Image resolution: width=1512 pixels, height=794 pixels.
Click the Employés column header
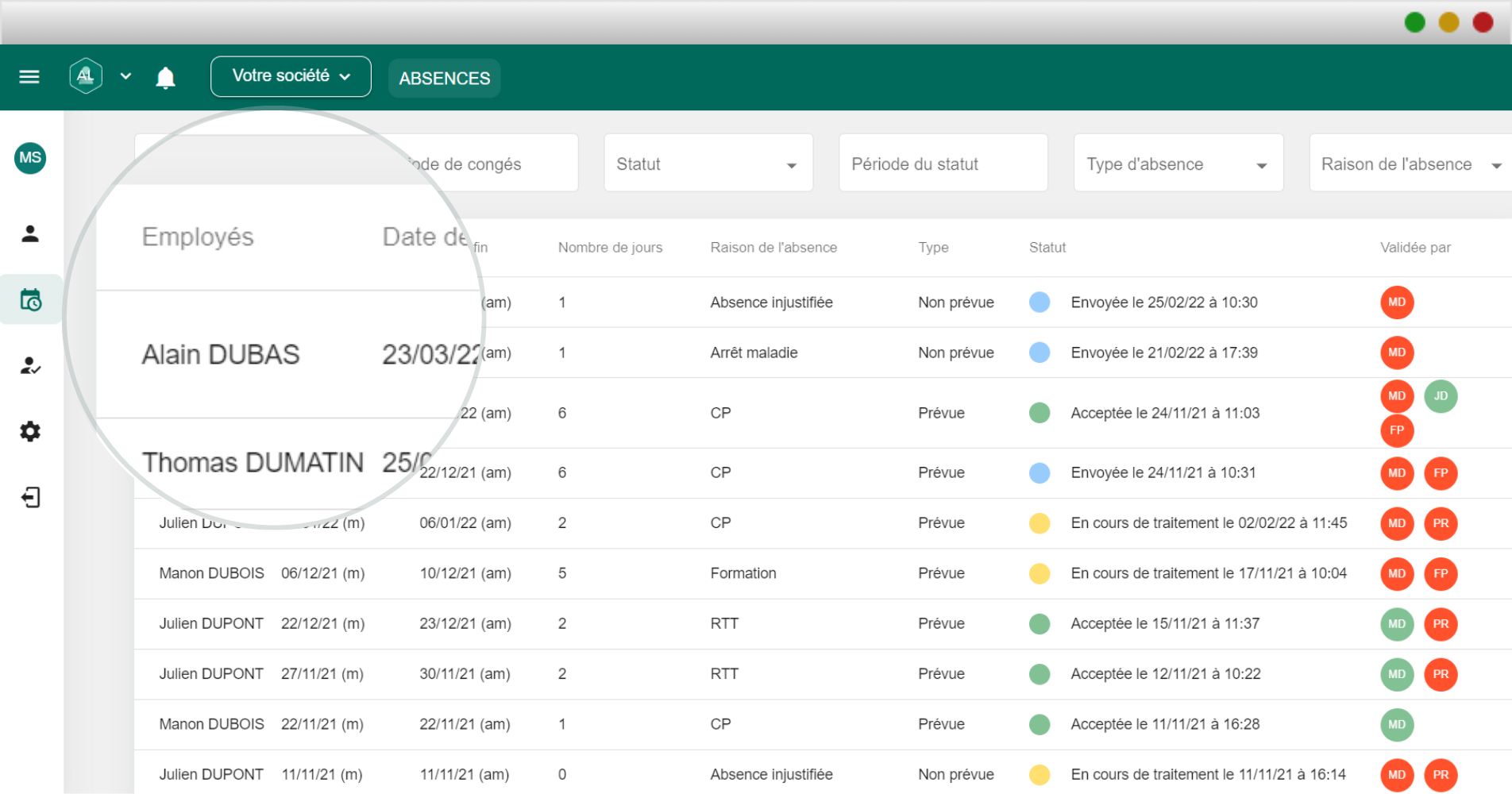pos(198,237)
